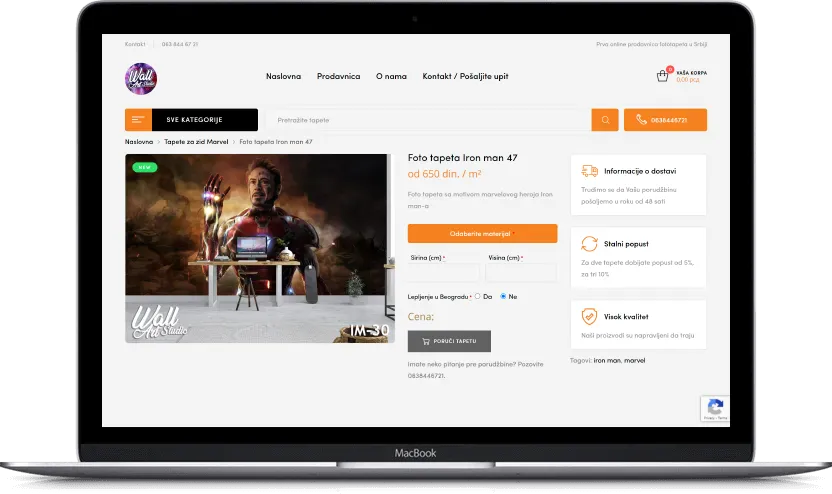Screen dimensions: 832x494
Task: Click the delivery truck icon
Action: coord(589,171)
